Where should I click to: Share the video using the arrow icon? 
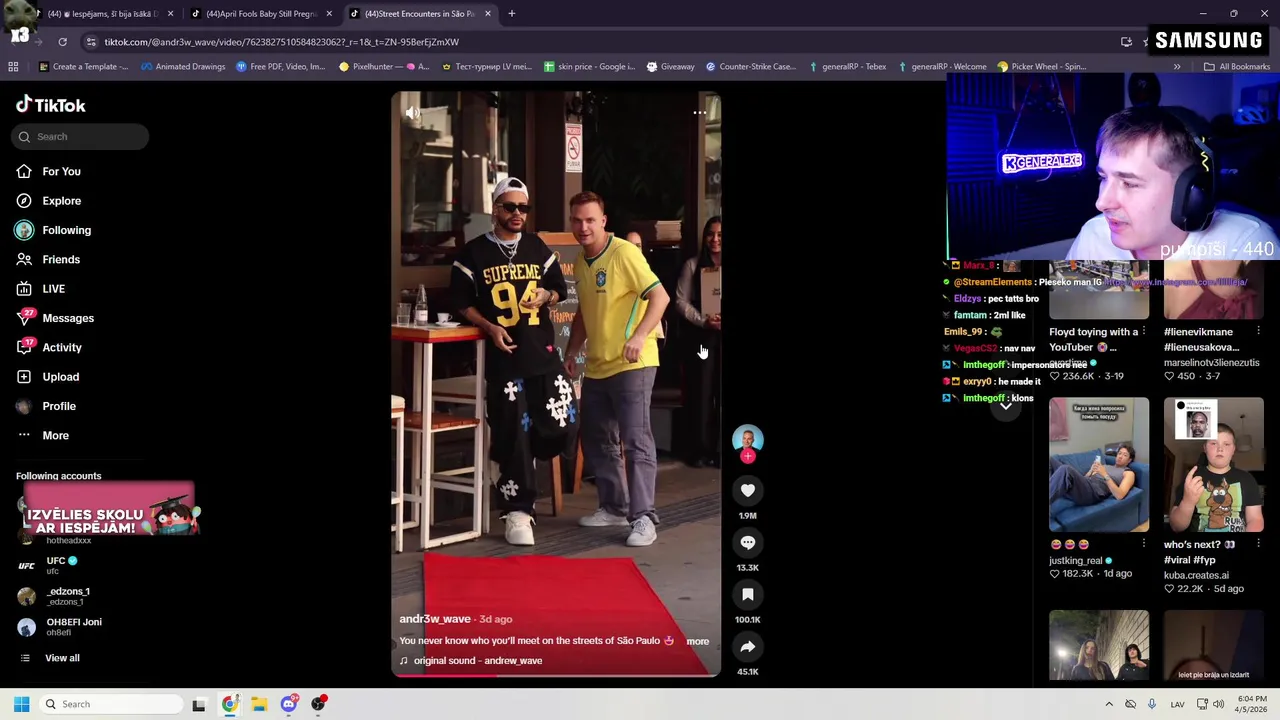pyautogui.click(x=747, y=646)
